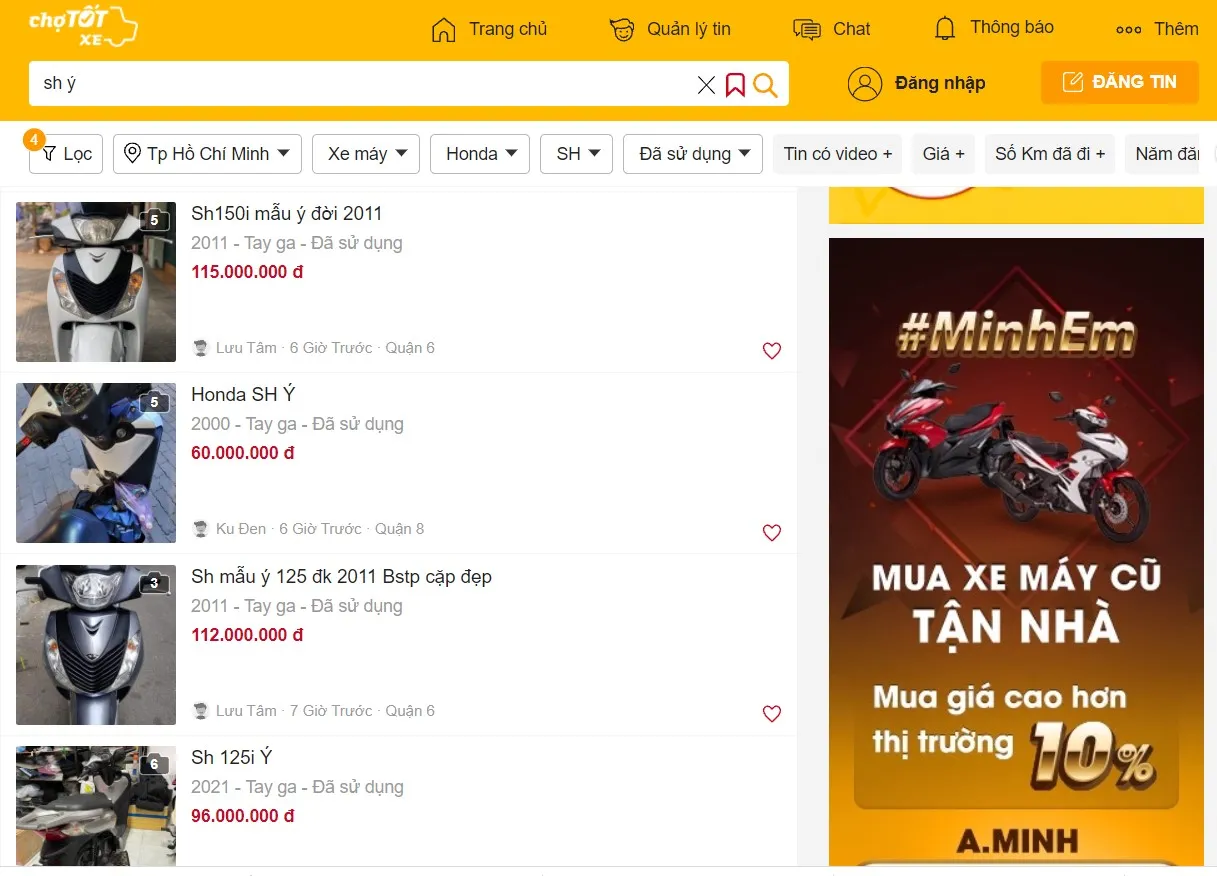Clear the search with the X icon

[x=706, y=84]
